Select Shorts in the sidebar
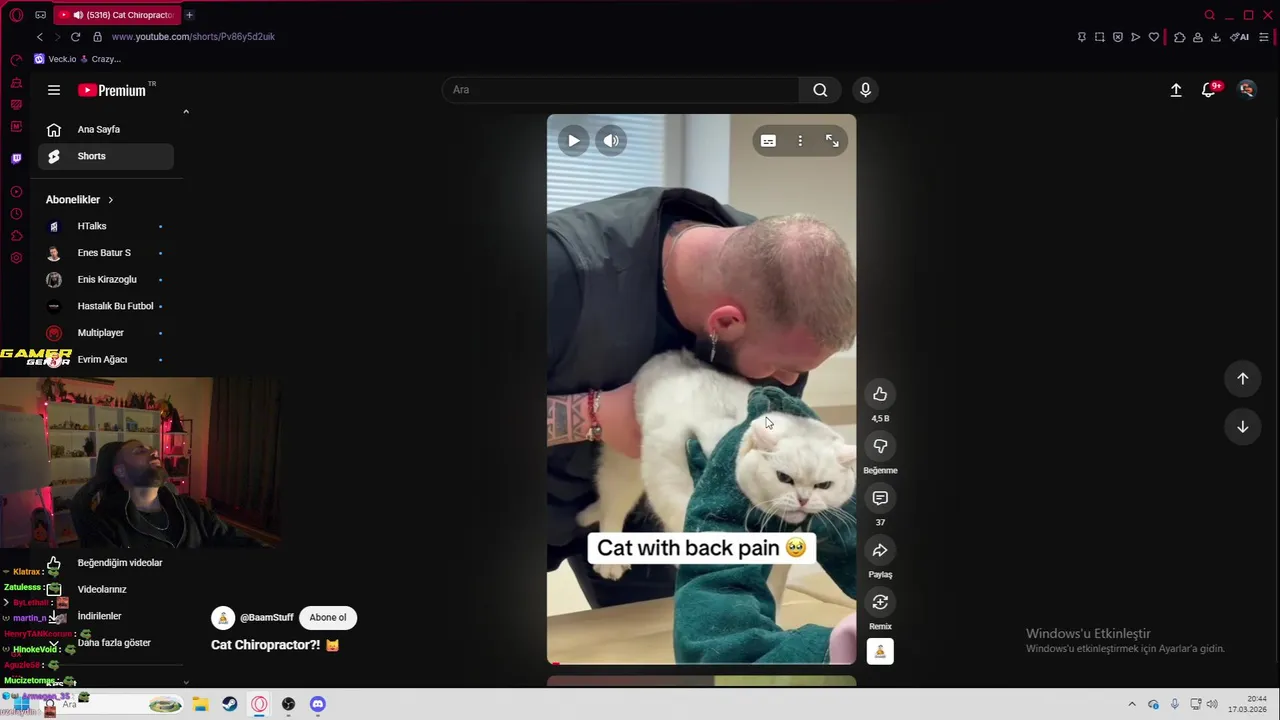Image resolution: width=1280 pixels, height=720 pixels. 105,156
